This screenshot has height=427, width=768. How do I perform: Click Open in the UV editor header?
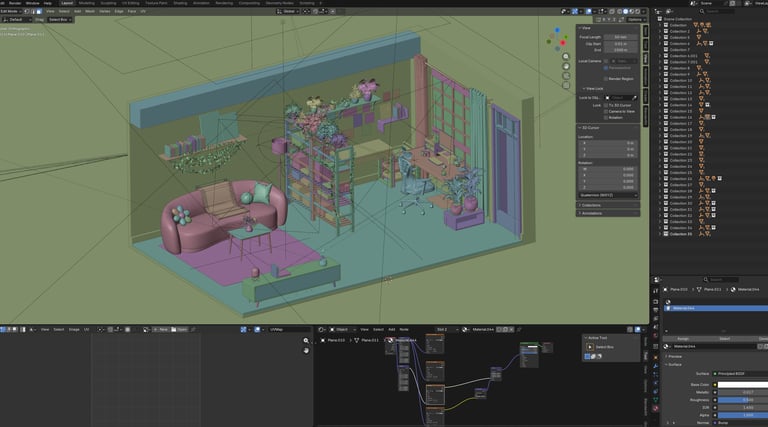(x=180, y=330)
